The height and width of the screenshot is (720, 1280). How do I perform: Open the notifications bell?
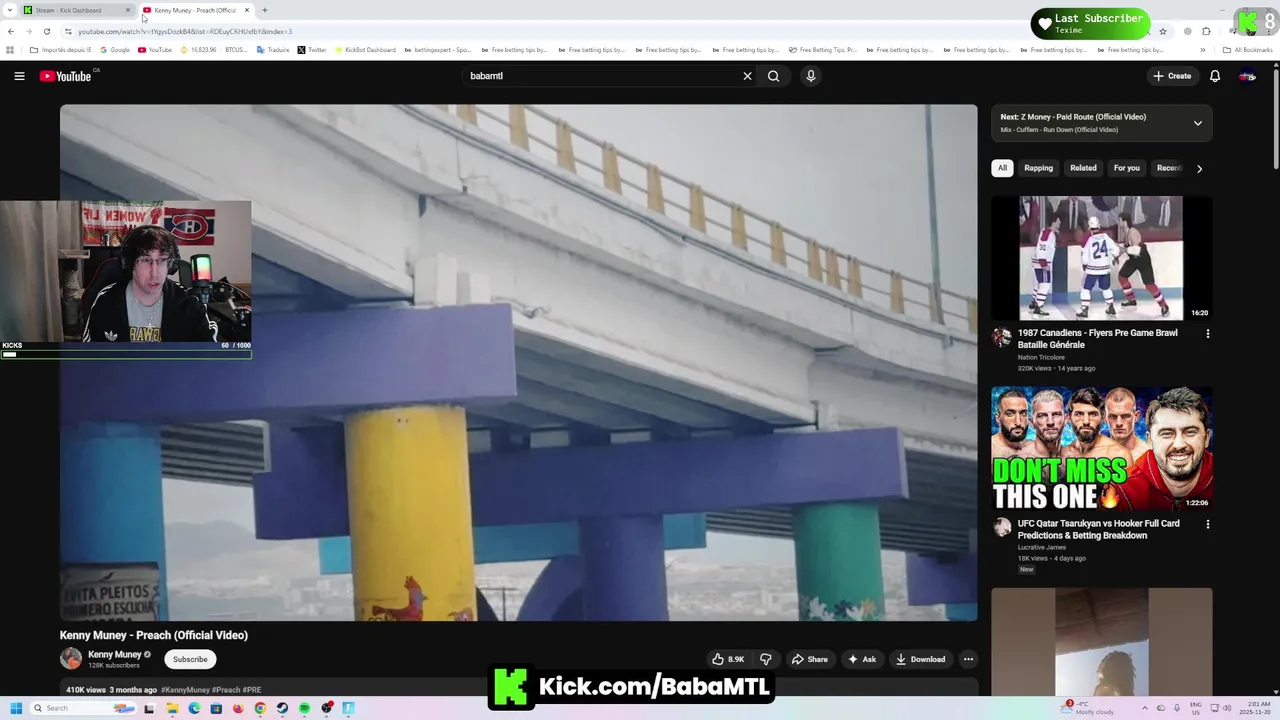1215,76
